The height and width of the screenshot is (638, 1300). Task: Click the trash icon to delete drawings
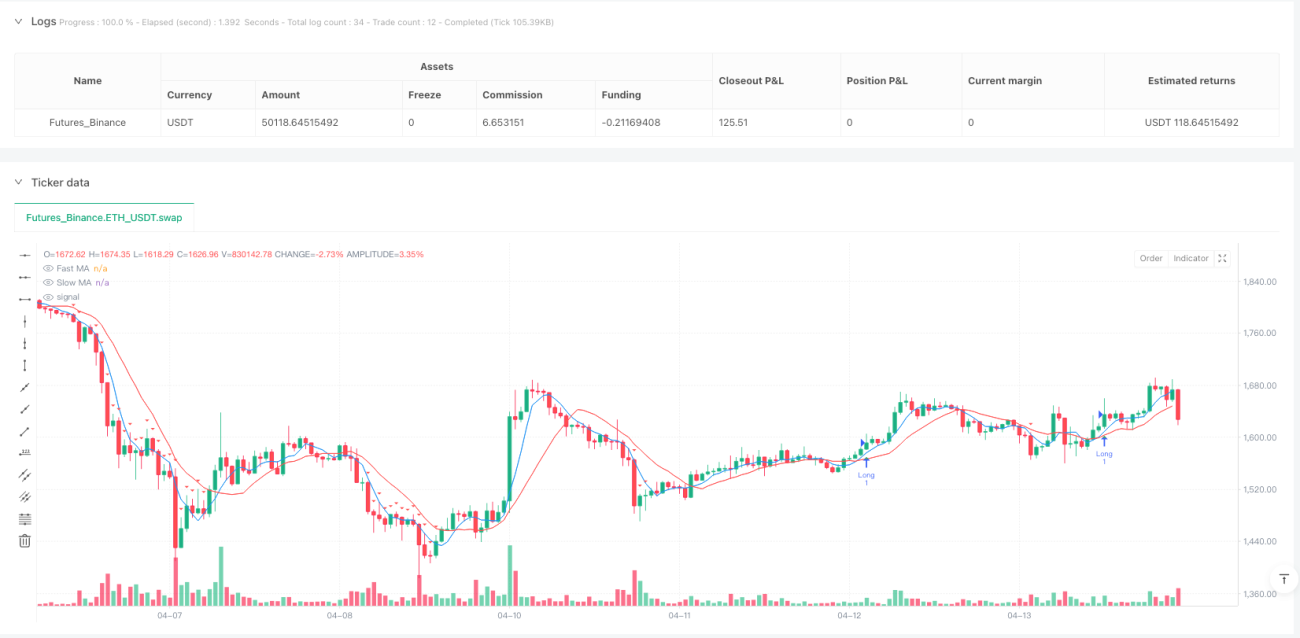click(x=25, y=541)
